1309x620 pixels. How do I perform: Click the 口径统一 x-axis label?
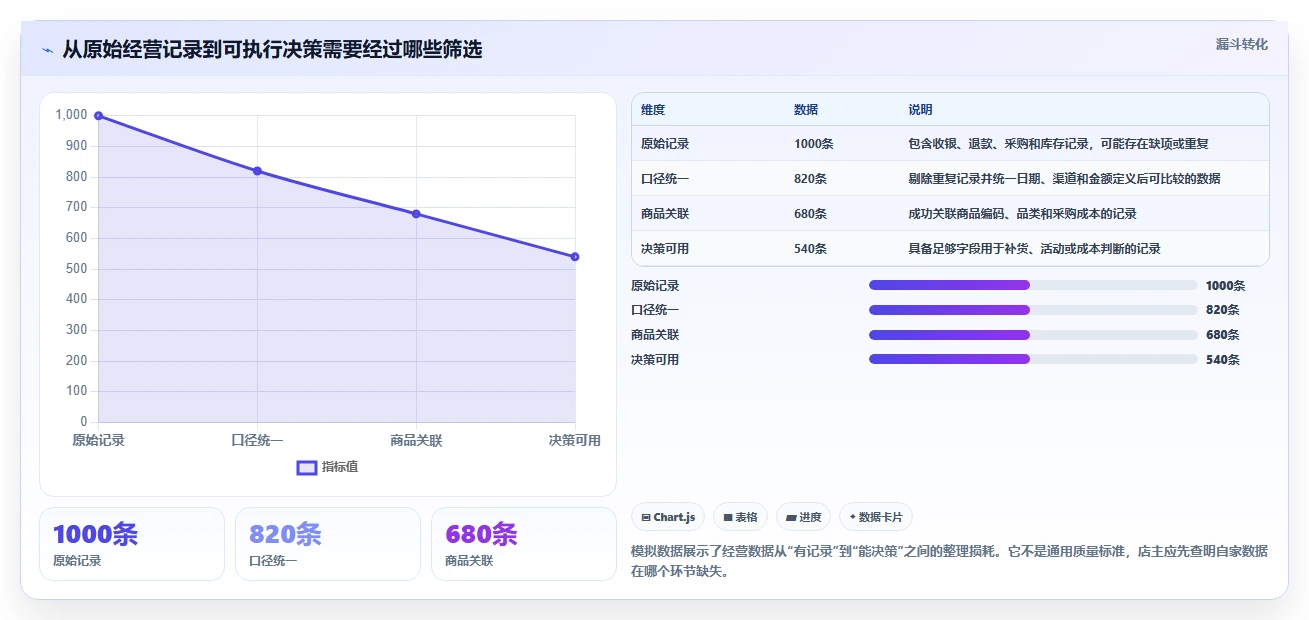[257, 440]
